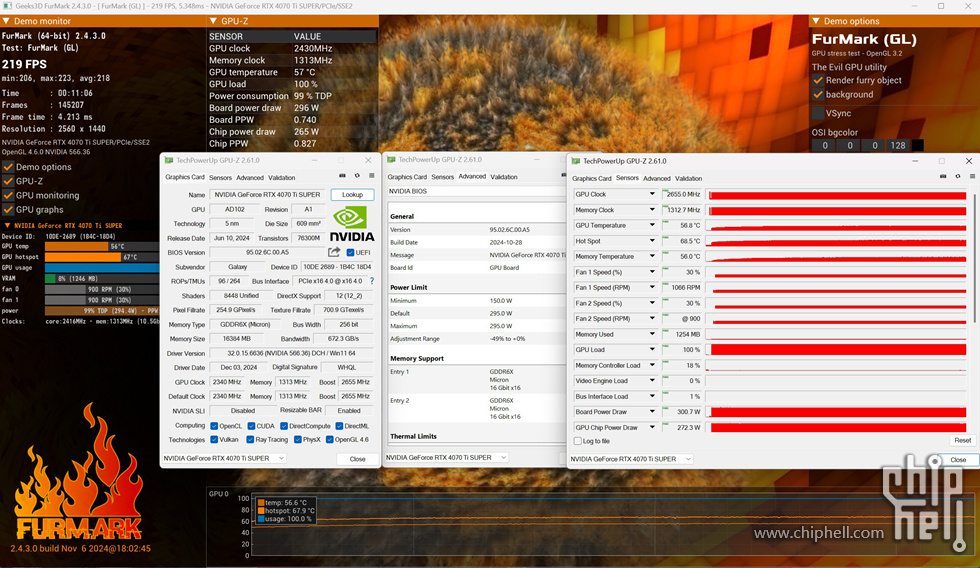Collapse the NVIDIA GeForce RTX 4070 Ti SUPER monitor section
The height and width of the screenshot is (568, 980).
coord(8,226)
